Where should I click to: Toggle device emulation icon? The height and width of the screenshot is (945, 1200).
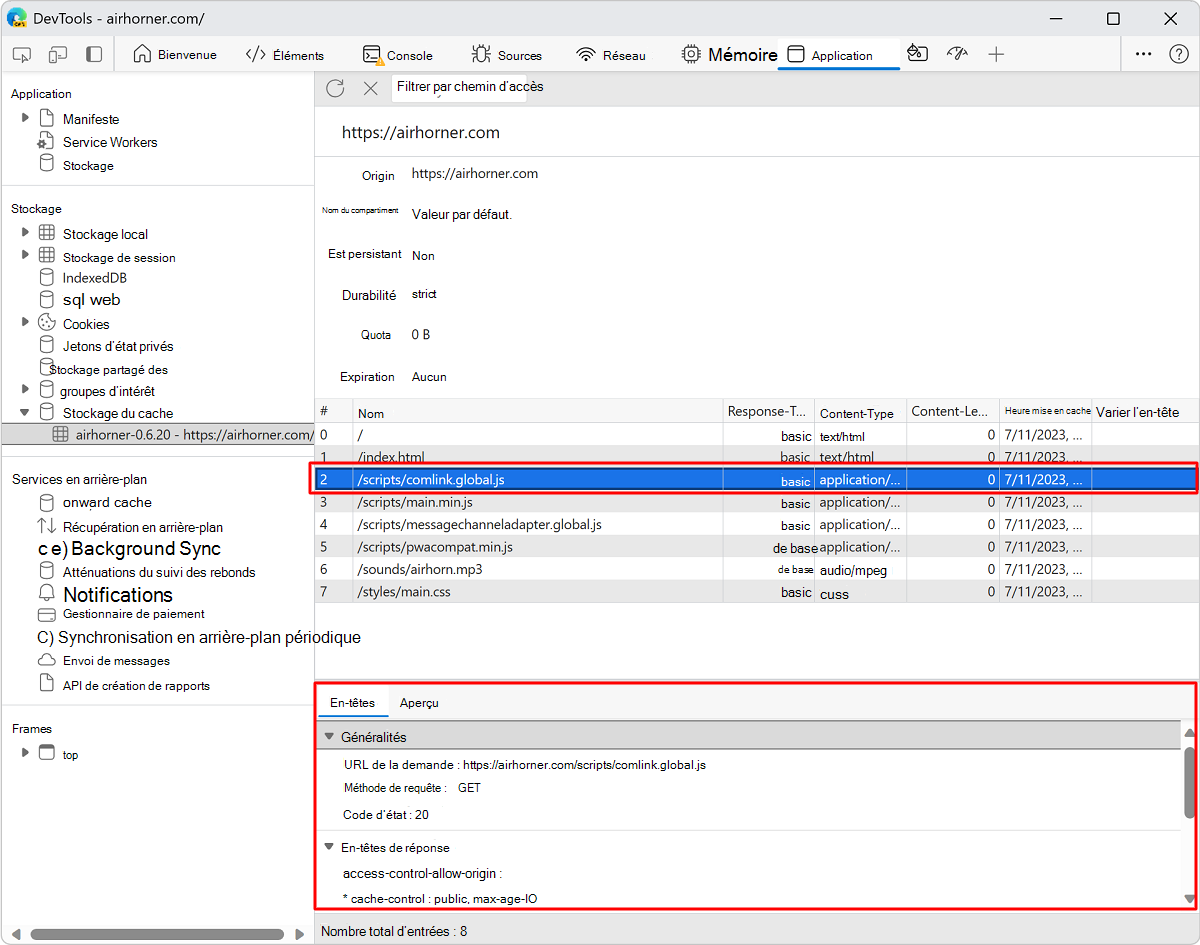pos(58,55)
